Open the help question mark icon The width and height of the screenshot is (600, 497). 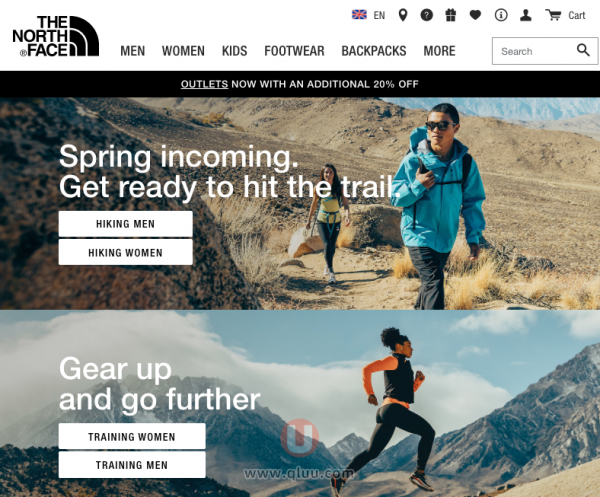(x=427, y=15)
